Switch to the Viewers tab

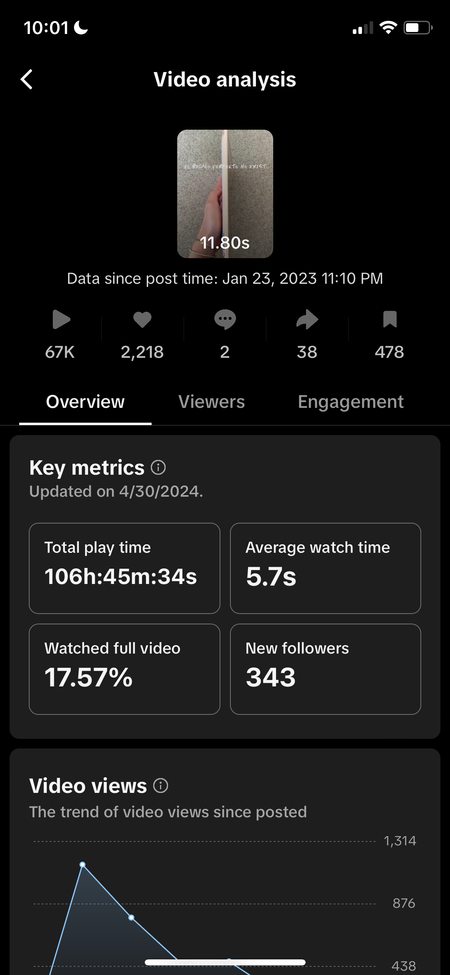211,402
